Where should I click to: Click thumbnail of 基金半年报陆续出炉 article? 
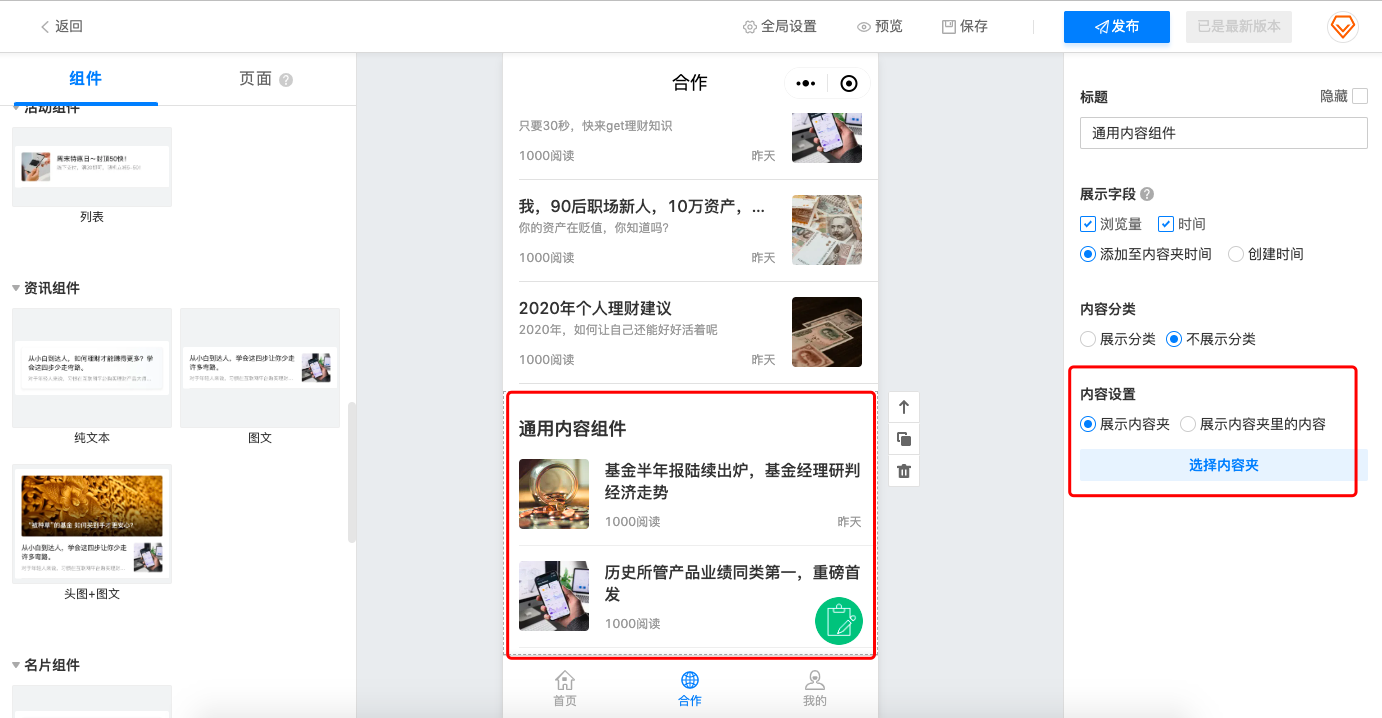click(x=554, y=494)
